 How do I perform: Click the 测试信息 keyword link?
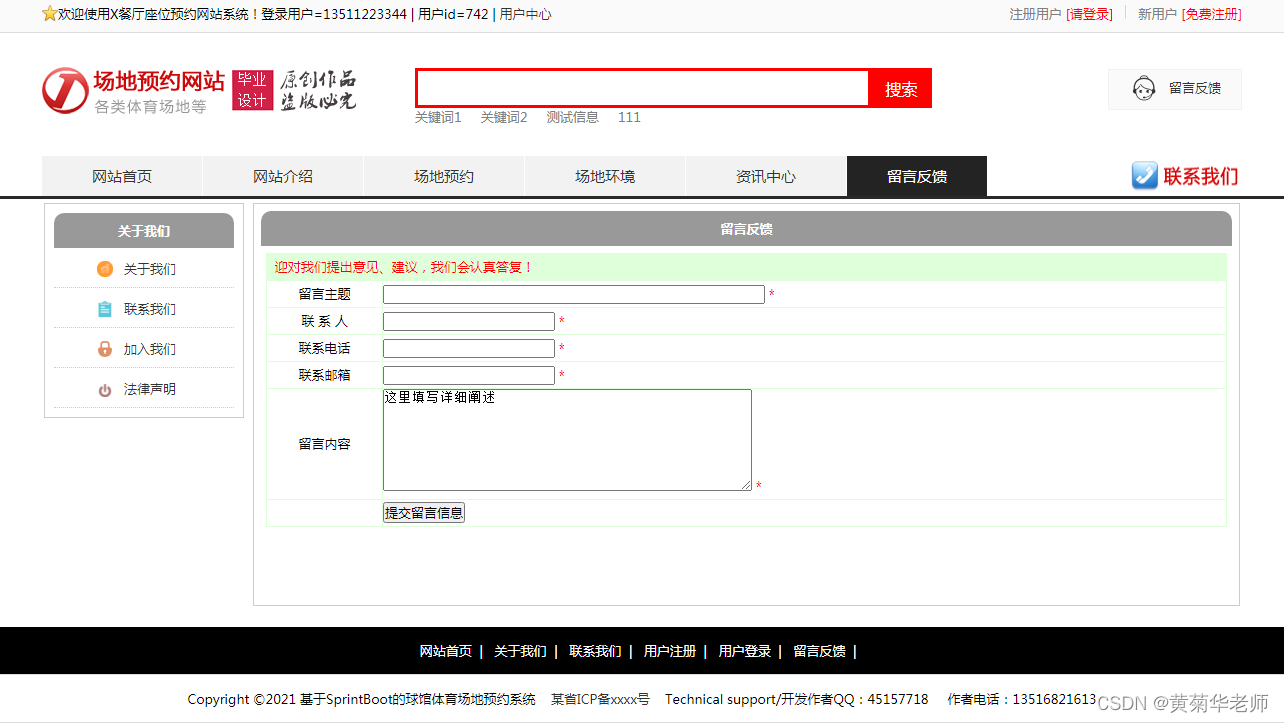click(573, 117)
